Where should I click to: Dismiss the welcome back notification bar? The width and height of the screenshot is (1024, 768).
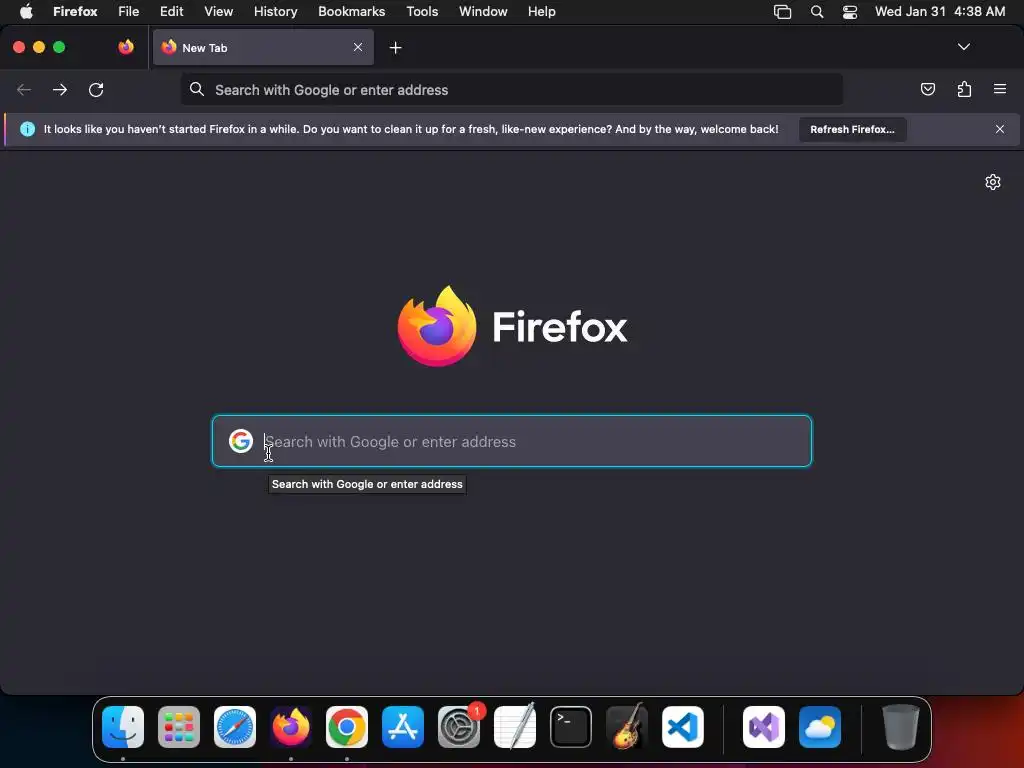(x=1000, y=129)
